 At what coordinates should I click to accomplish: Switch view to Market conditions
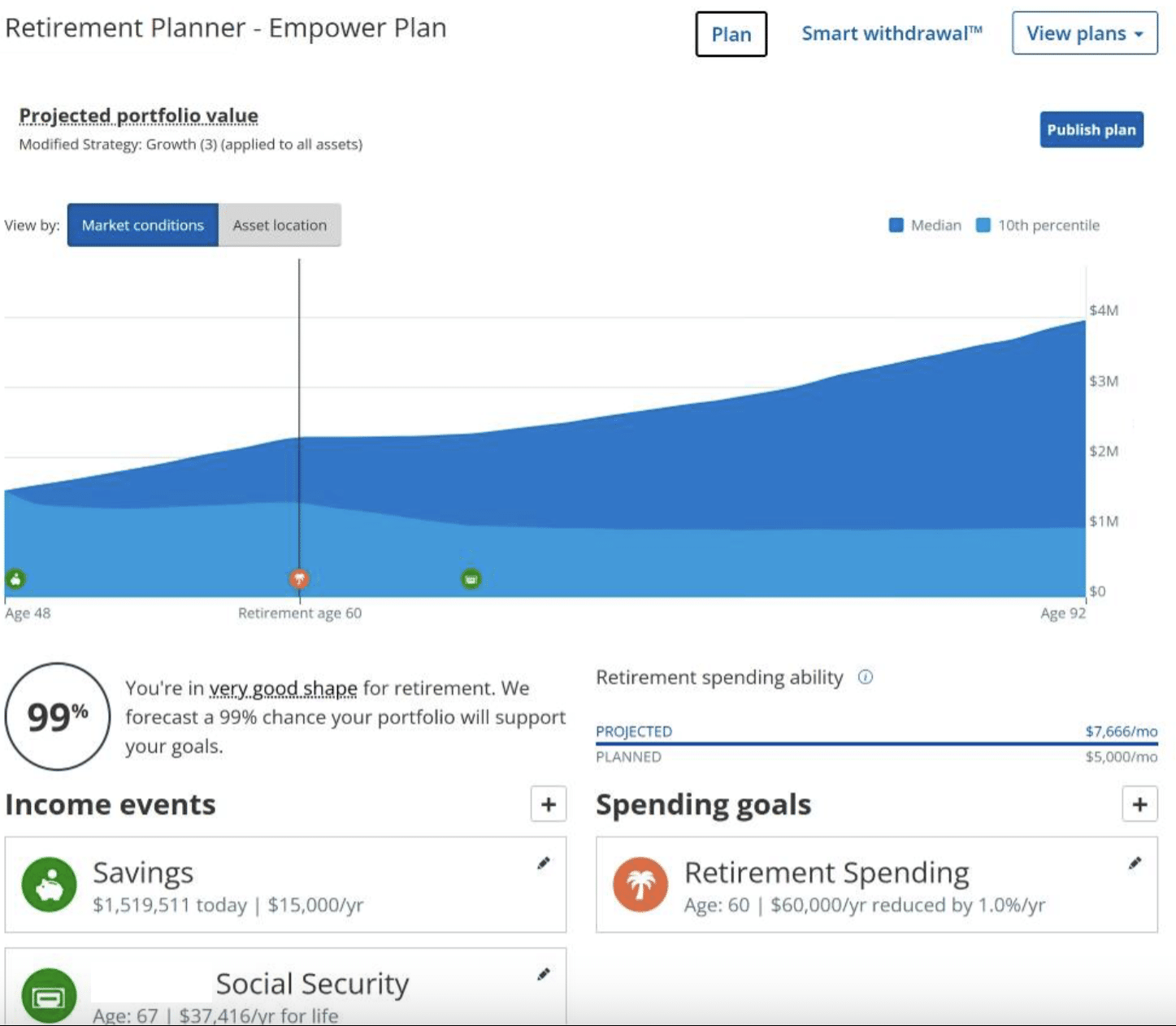coord(143,225)
